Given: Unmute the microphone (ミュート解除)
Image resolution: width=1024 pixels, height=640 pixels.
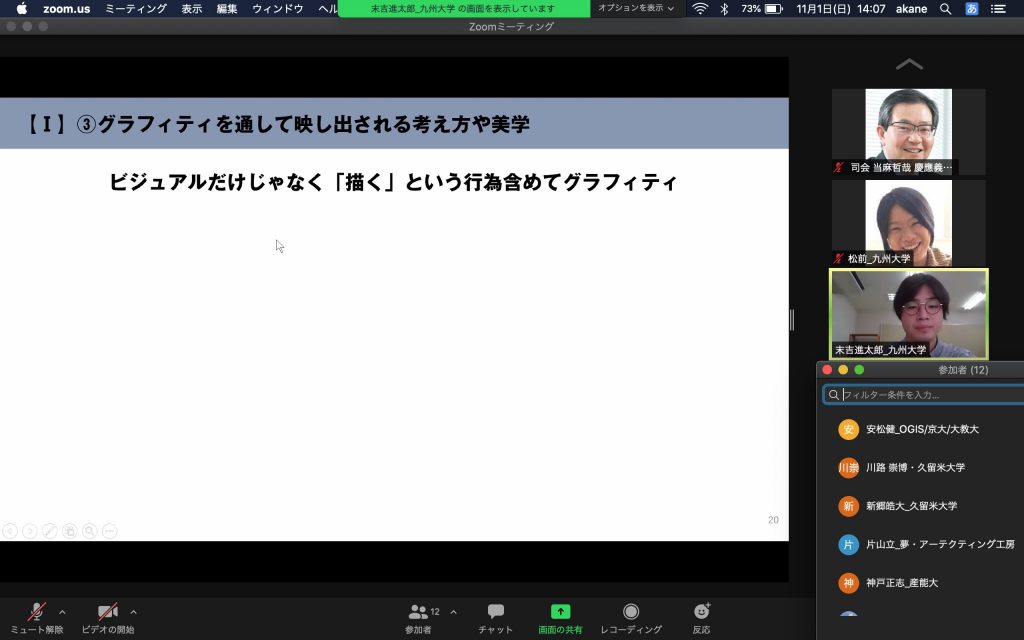Looking at the screenshot, I should pyautogui.click(x=37, y=612).
